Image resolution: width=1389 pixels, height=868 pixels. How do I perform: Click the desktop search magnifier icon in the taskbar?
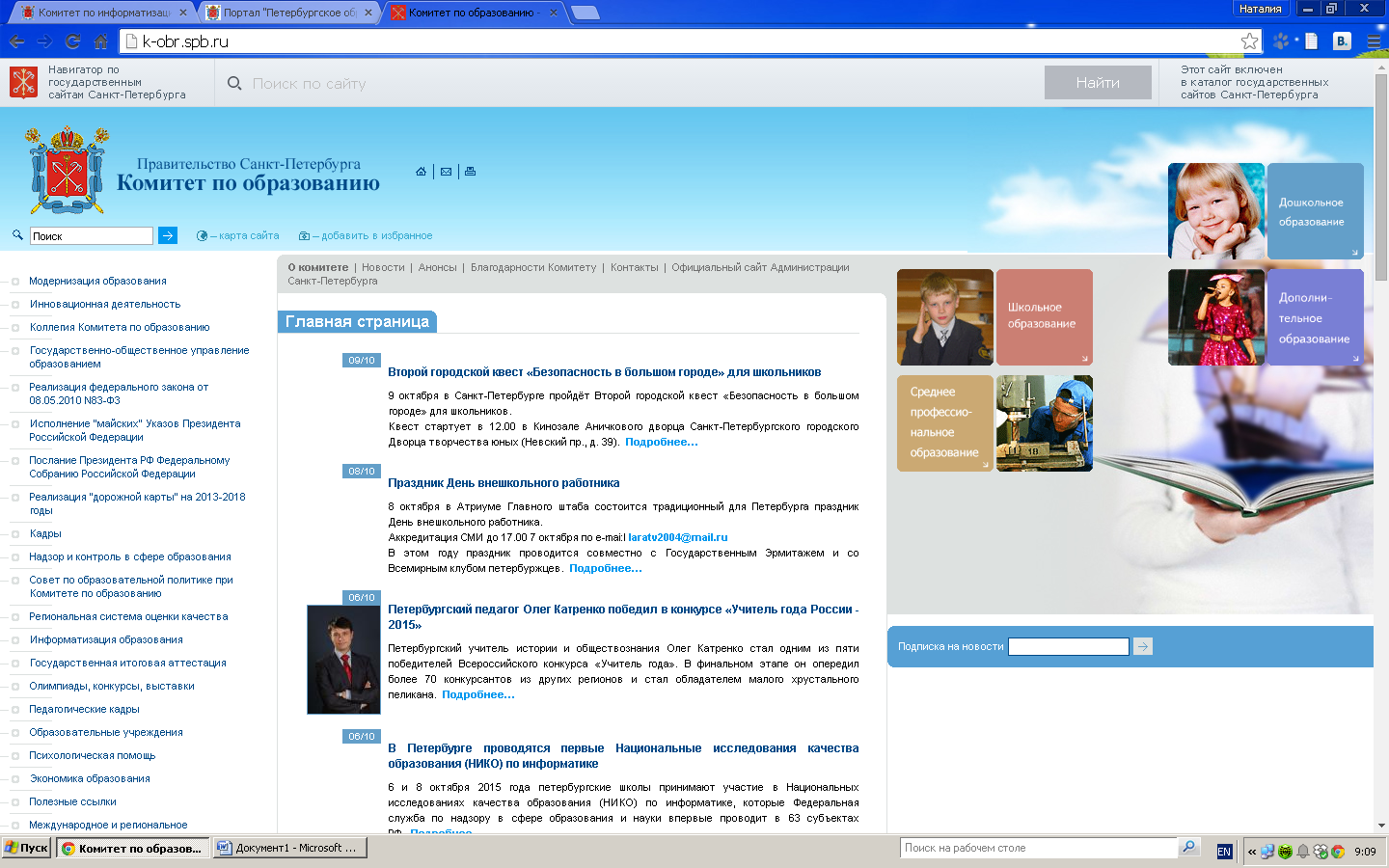coord(1189,848)
